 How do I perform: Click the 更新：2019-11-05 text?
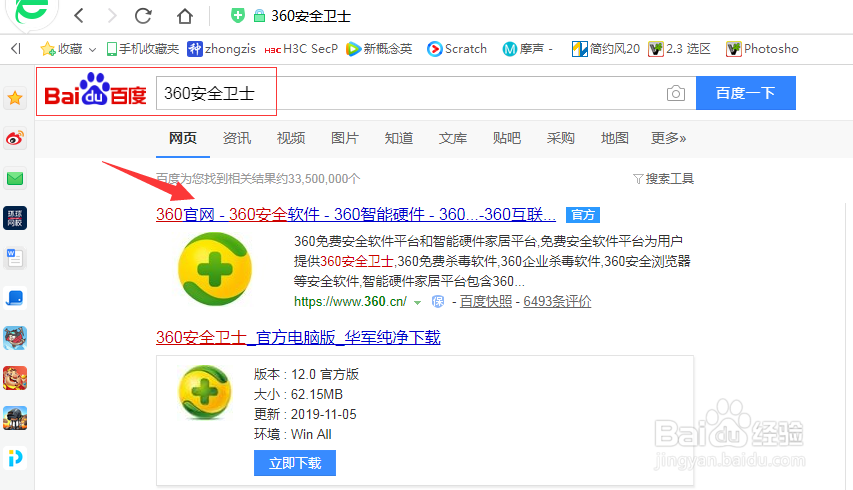click(305, 414)
